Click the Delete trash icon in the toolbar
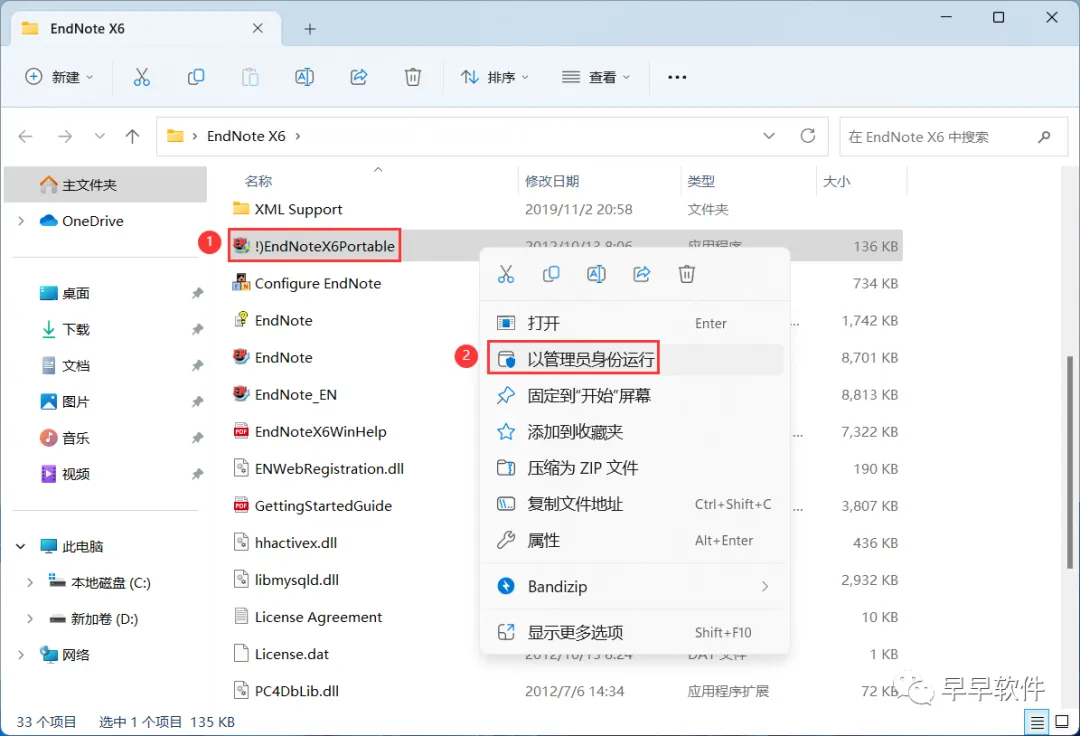1080x736 pixels. (x=413, y=77)
